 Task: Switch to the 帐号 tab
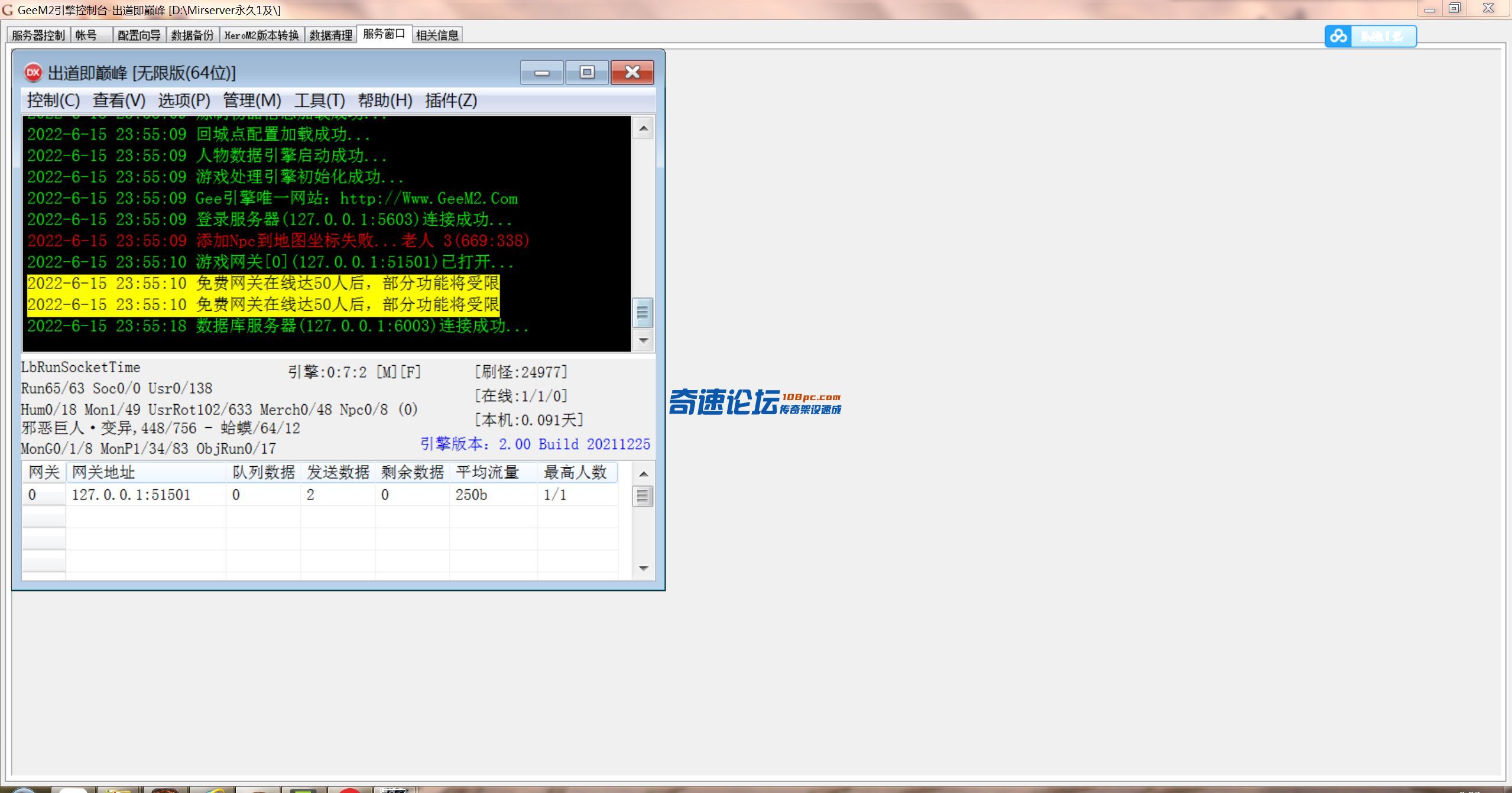91,35
